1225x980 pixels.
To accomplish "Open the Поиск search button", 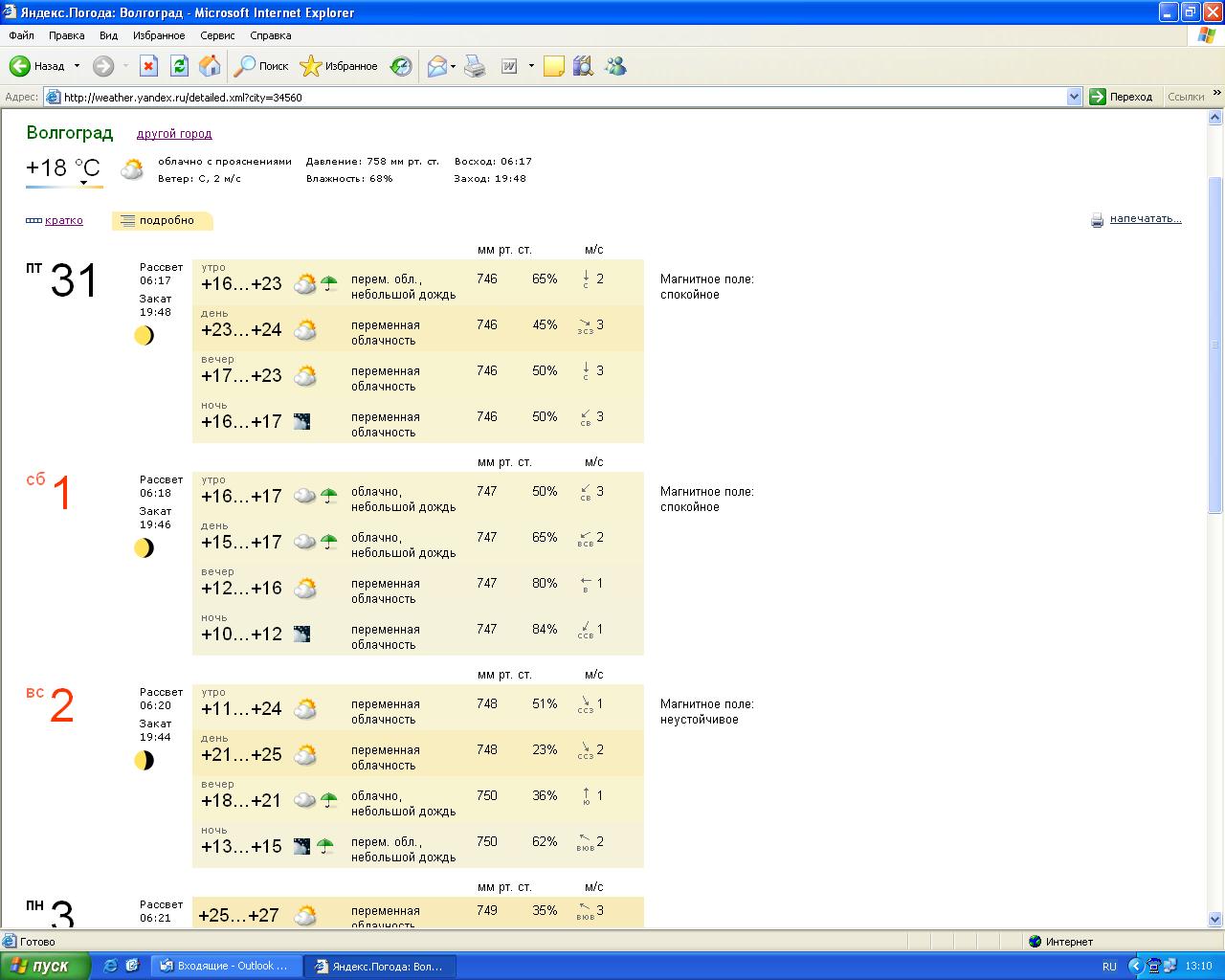I will (262, 66).
